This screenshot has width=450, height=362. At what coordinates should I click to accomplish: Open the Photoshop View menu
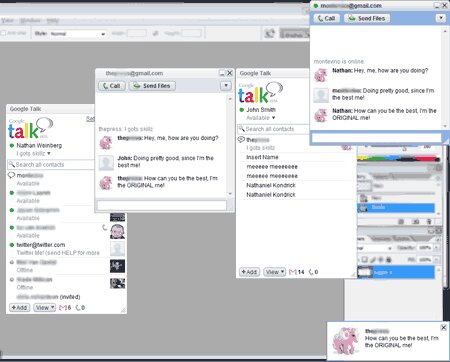[x=8, y=21]
